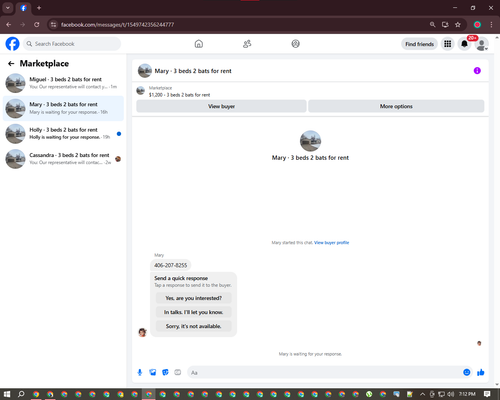Open Miguel's 3 beds 2 bats conversation

(x=63, y=83)
